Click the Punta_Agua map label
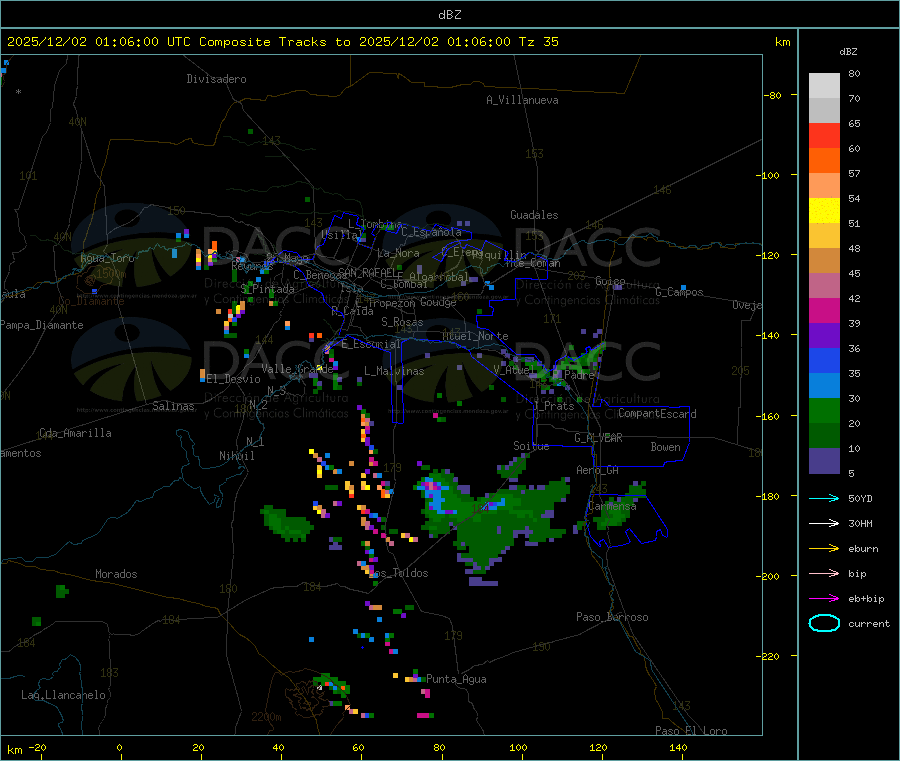This screenshot has width=900, height=761. pyautogui.click(x=456, y=679)
